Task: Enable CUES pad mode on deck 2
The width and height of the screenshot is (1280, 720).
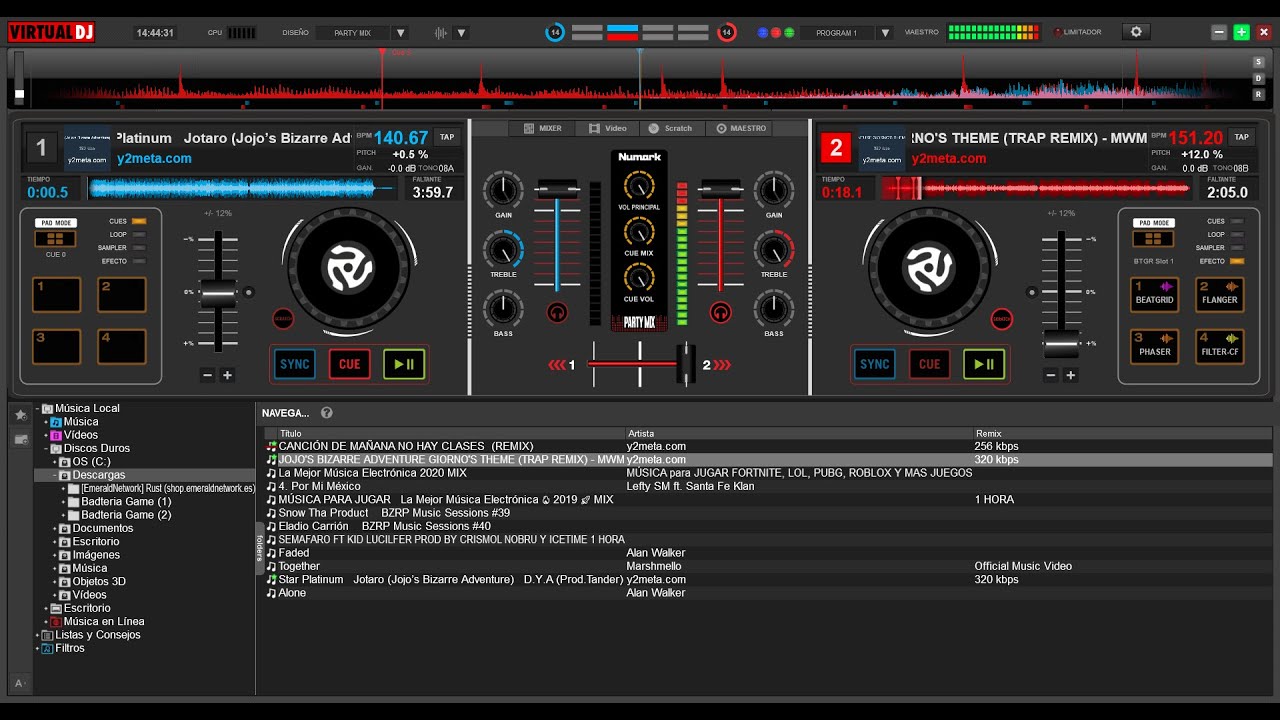Action: pyautogui.click(x=1237, y=221)
